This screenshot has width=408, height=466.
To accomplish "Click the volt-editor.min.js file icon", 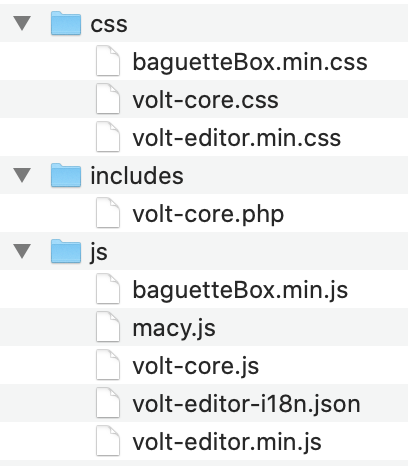I will click(108, 440).
